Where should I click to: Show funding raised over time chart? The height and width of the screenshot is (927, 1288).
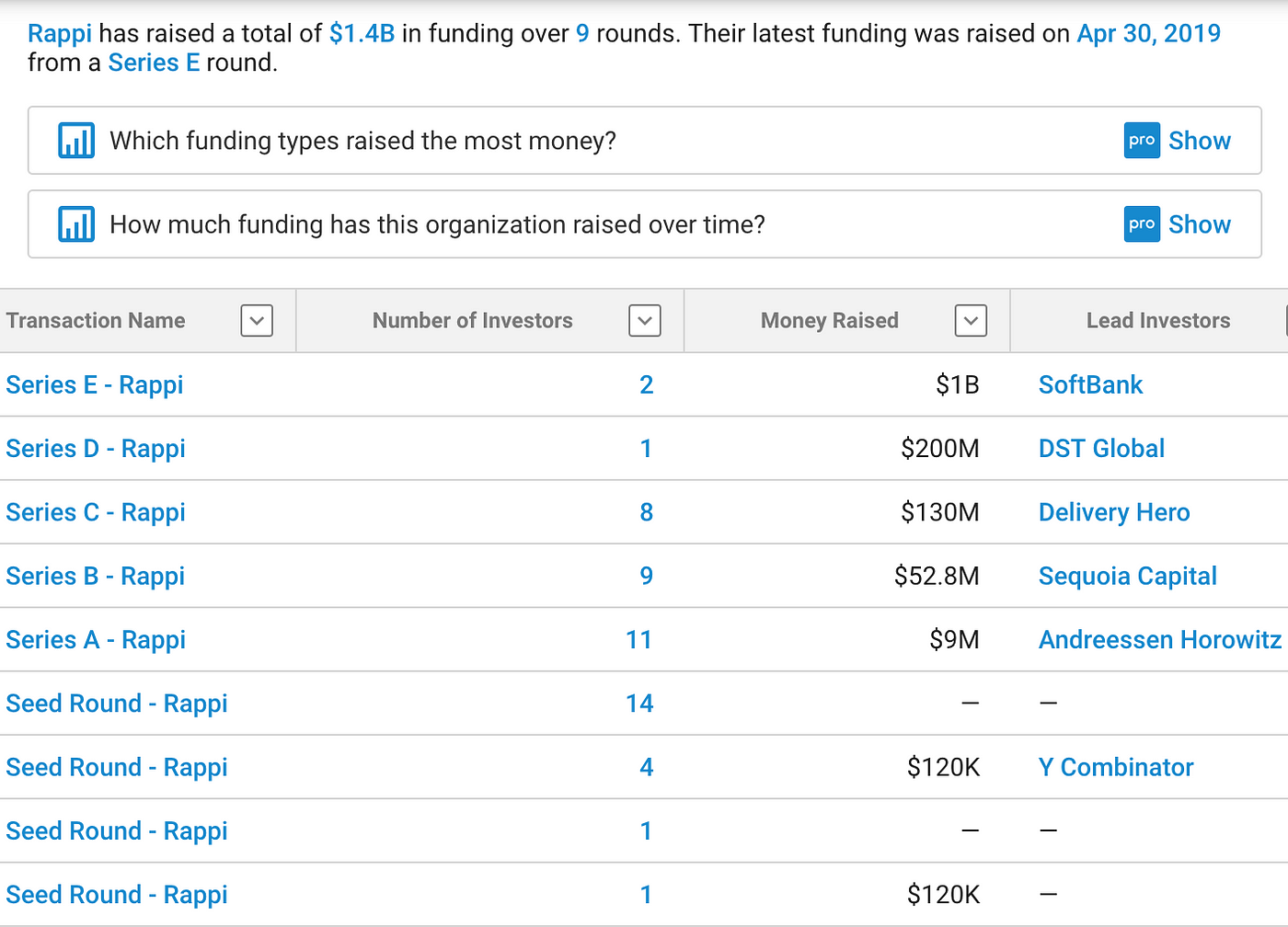(1199, 224)
